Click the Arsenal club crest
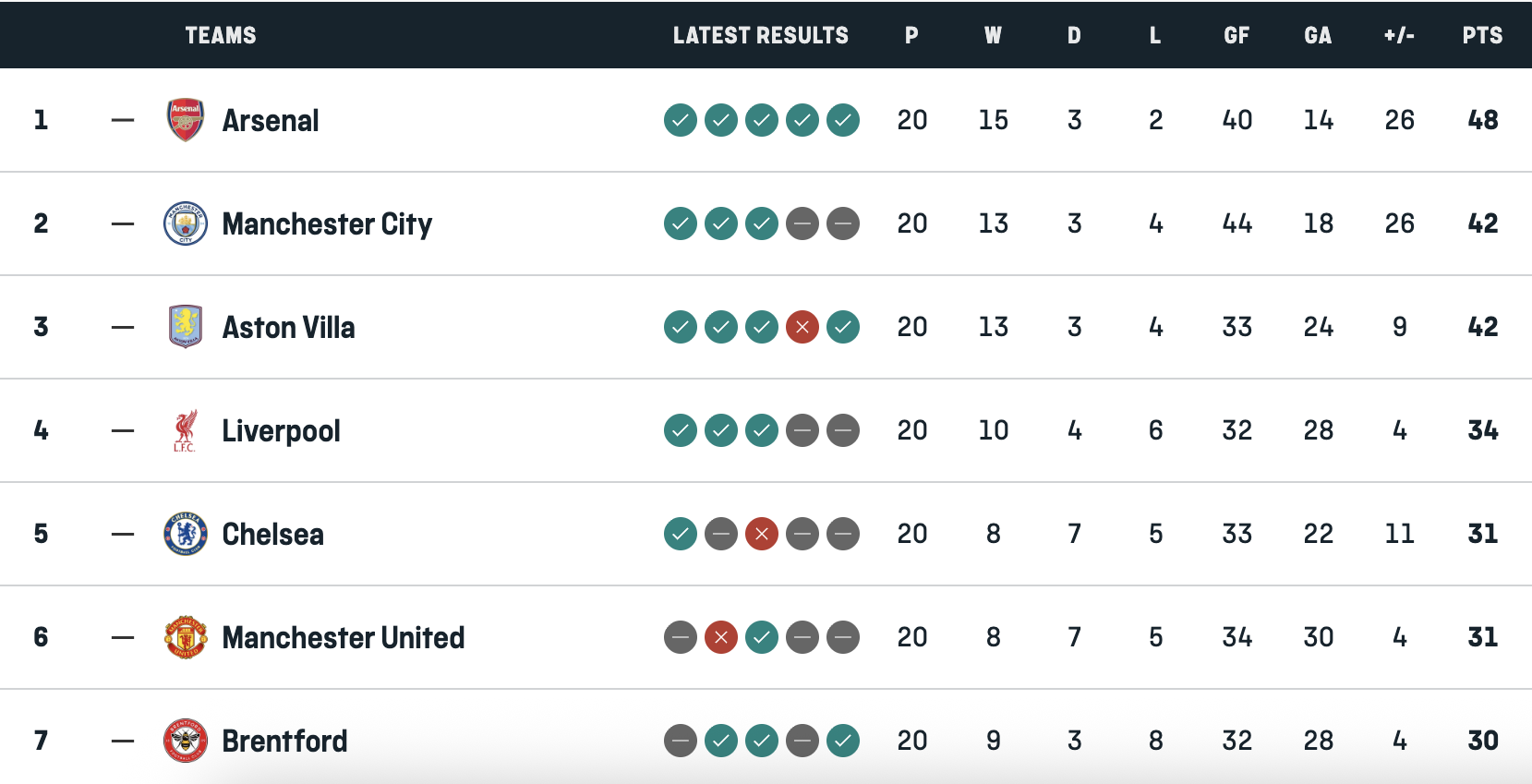The width and height of the screenshot is (1532, 784). [184, 119]
